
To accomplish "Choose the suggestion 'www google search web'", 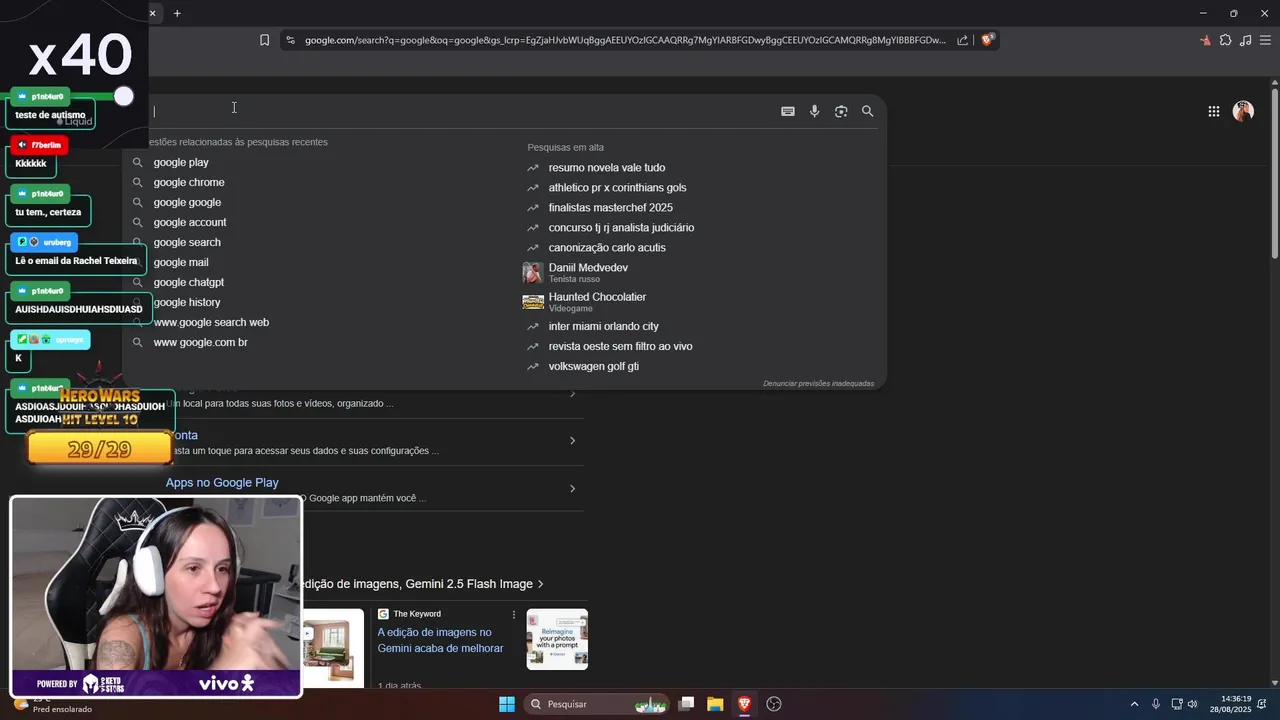I will point(211,322).
